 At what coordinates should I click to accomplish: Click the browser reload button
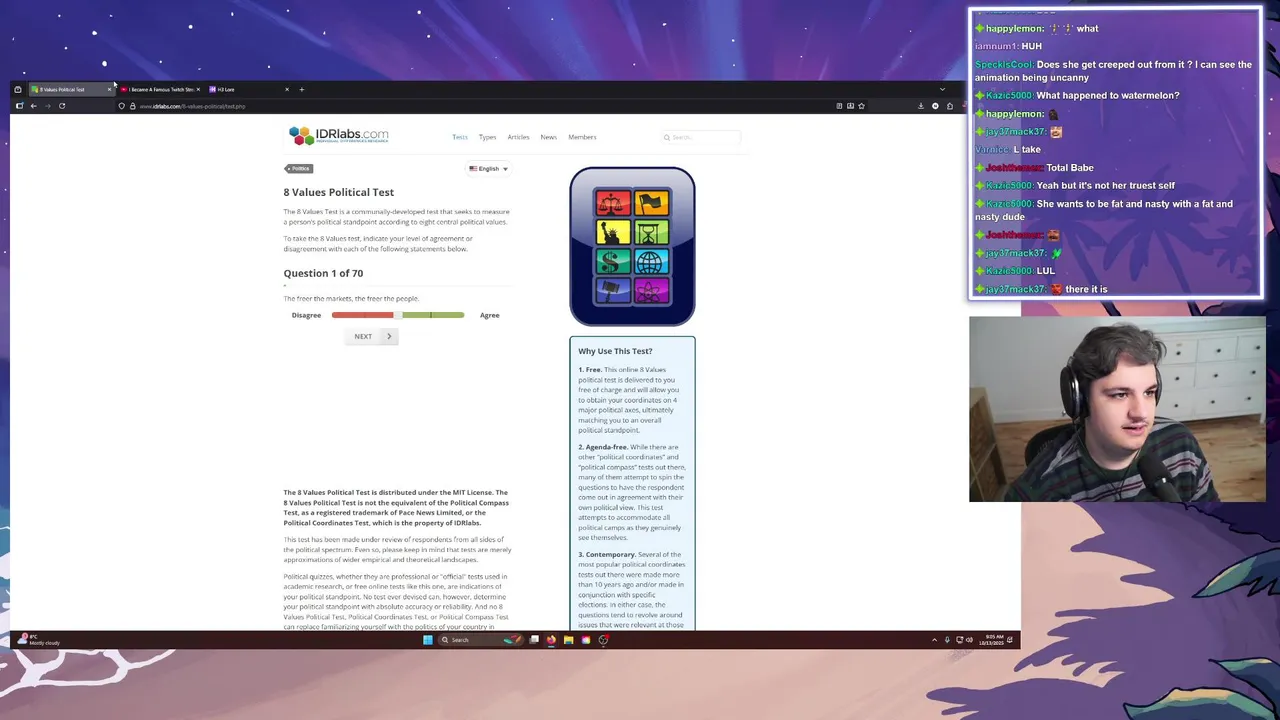(x=62, y=106)
